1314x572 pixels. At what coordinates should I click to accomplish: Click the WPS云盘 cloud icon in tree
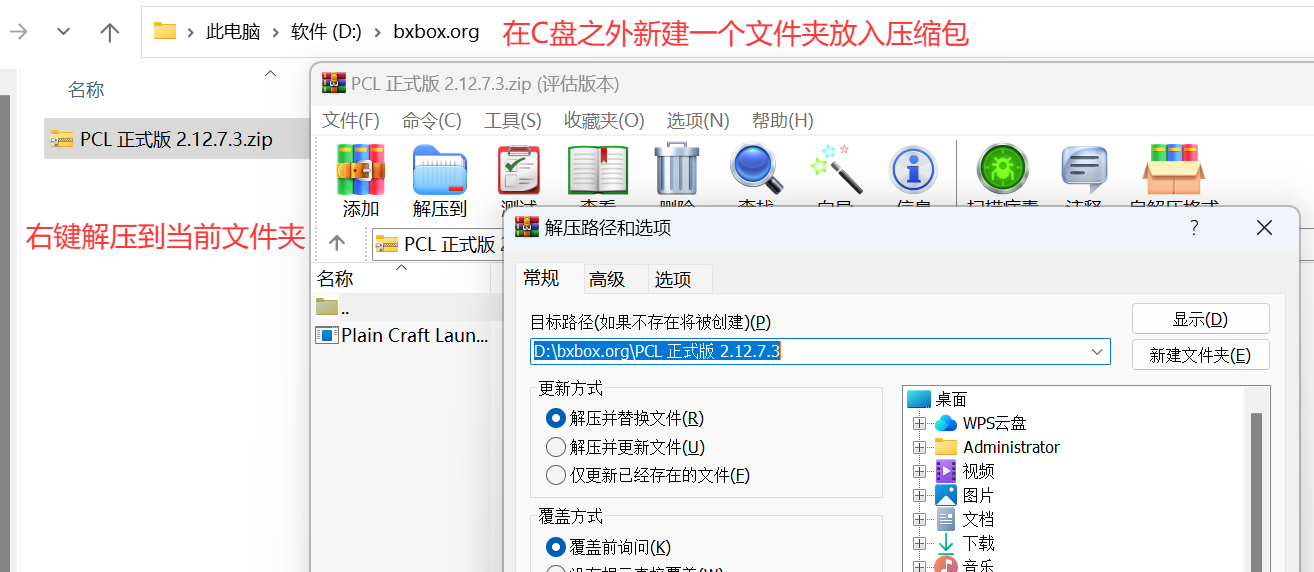(946, 423)
